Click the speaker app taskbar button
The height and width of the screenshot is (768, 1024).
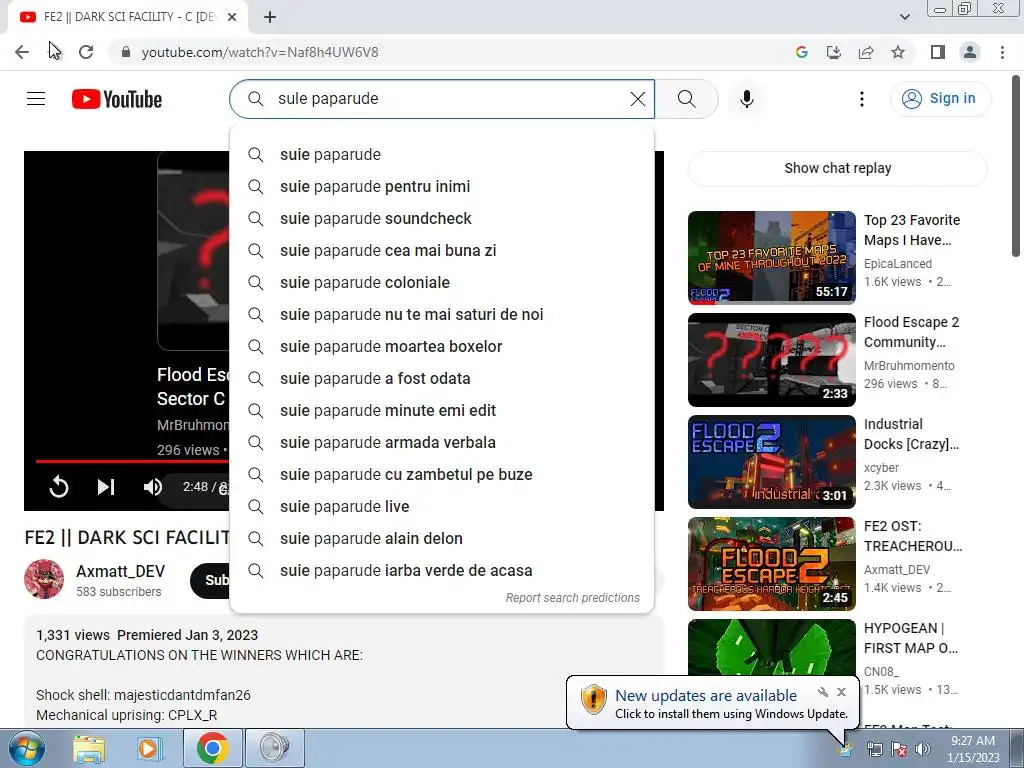coord(275,748)
